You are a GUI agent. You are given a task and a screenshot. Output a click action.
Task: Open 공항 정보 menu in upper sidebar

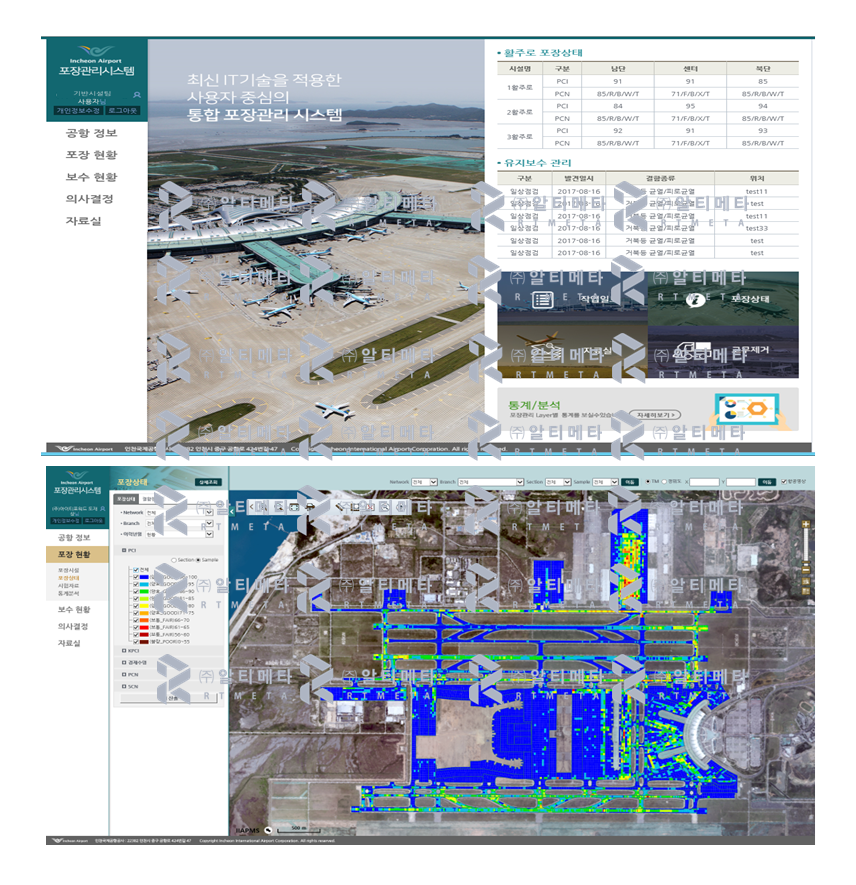coord(91,133)
